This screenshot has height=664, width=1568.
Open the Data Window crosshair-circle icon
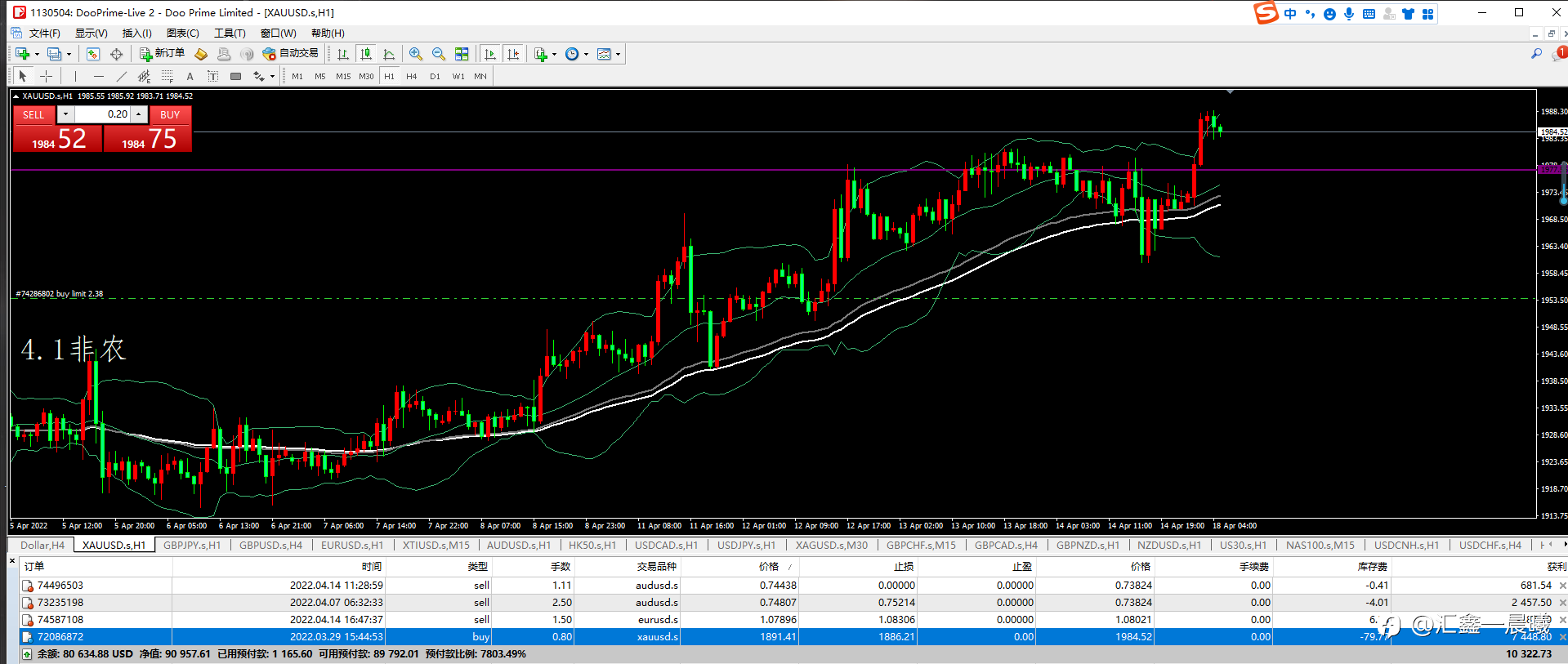click(x=117, y=54)
